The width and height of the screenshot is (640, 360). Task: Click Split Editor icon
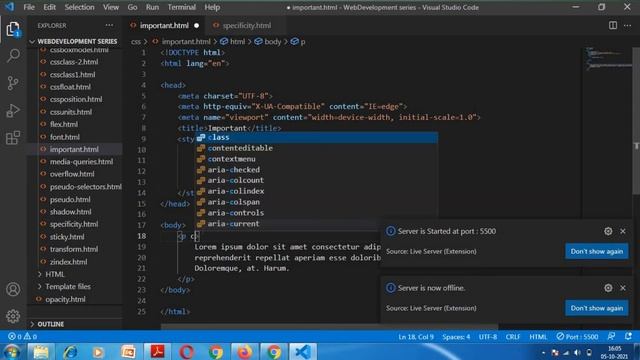(613, 25)
